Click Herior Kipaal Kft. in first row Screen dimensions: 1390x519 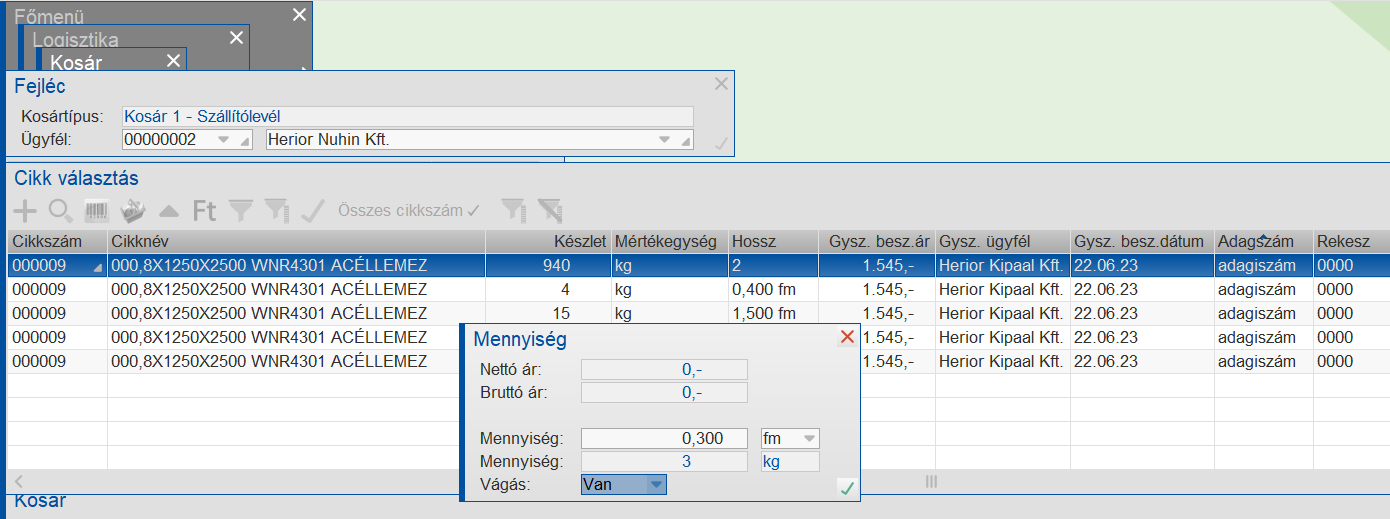click(x=1001, y=265)
